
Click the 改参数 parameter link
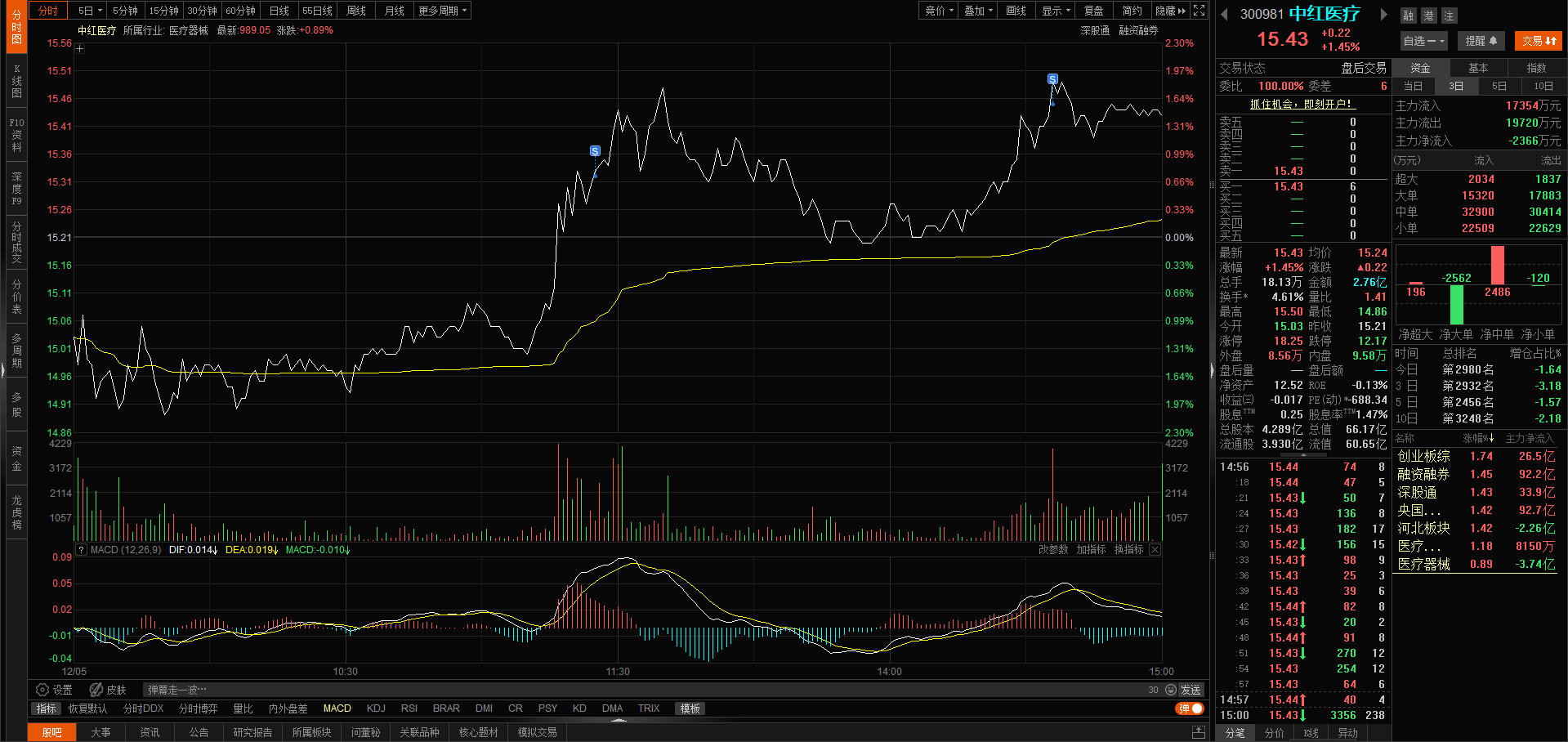1053,550
